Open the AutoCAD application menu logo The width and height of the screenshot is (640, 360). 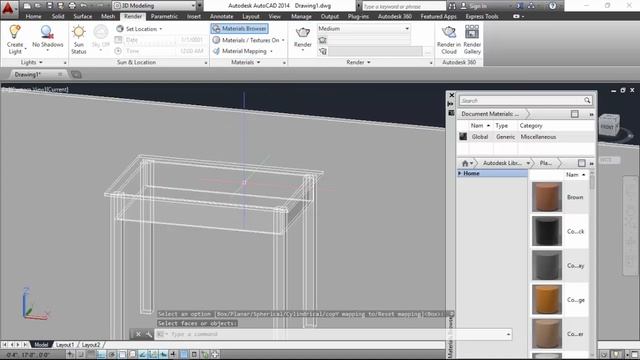coord(8,9)
